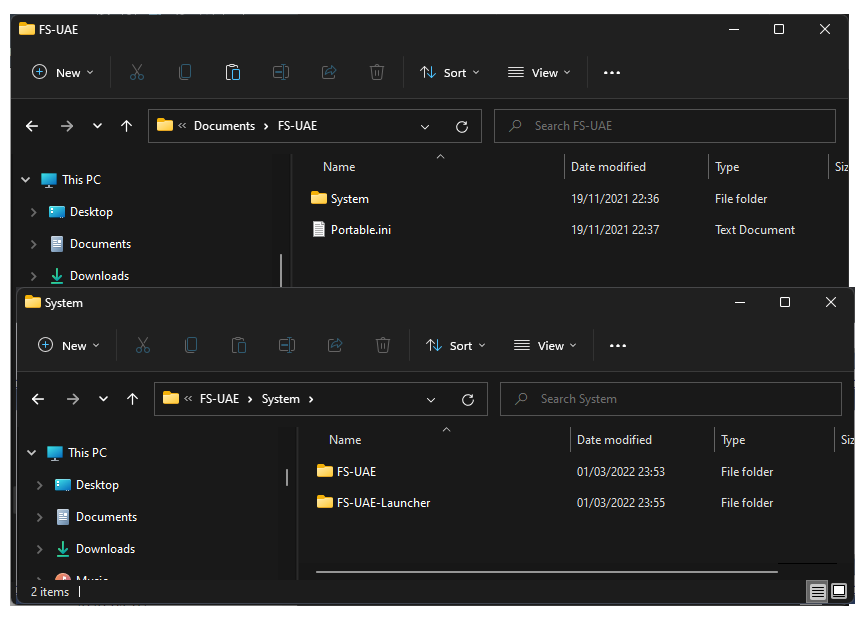862x624 pixels.
Task: Expand address history dropdown in FS-UAE window
Action: pos(425,127)
